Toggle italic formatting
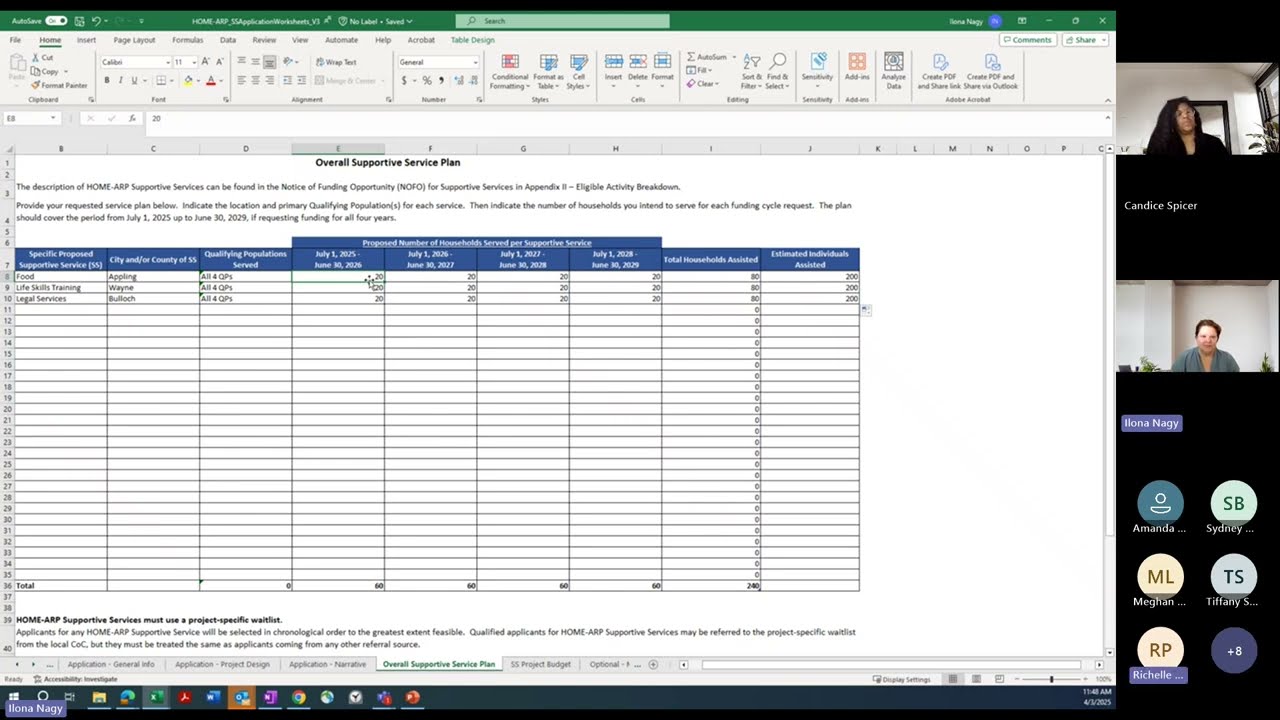The height and width of the screenshot is (720, 1280). pos(120,80)
